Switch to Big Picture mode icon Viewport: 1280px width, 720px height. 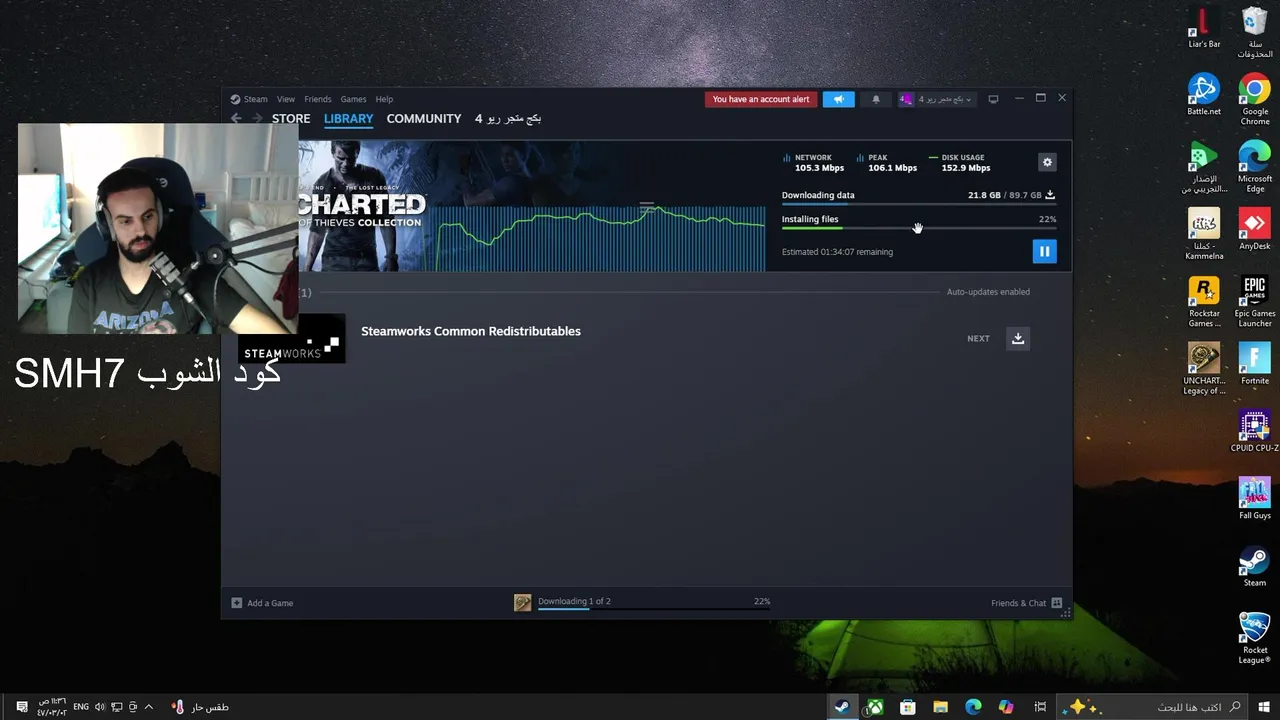(x=993, y=99)
